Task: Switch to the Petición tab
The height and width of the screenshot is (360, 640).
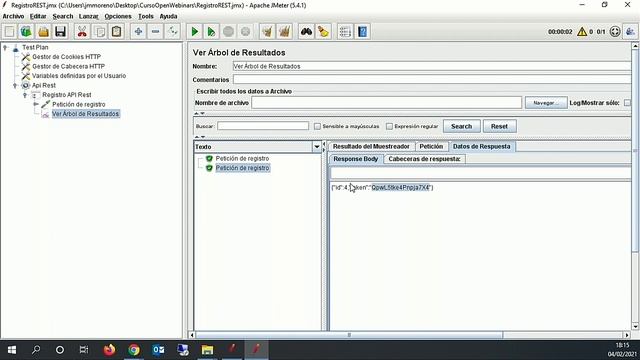Action: [431, 147]
